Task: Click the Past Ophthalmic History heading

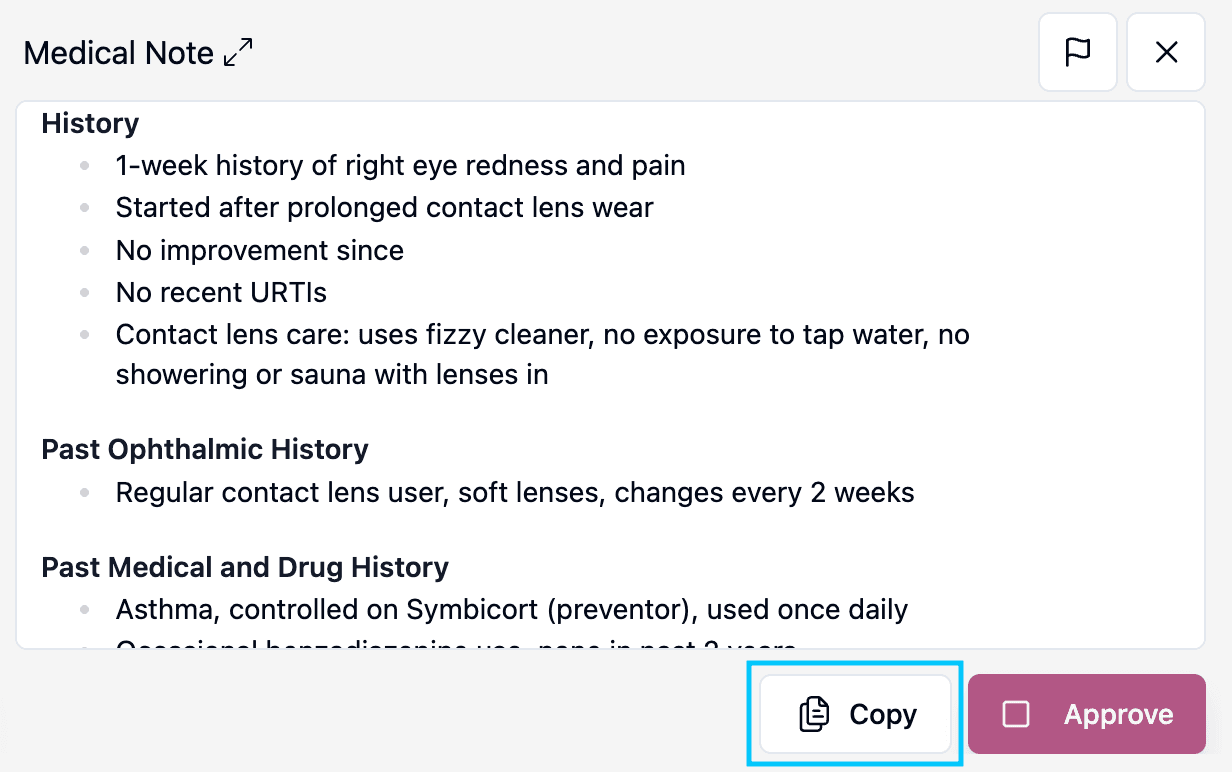Action: (x=205, y=450)
